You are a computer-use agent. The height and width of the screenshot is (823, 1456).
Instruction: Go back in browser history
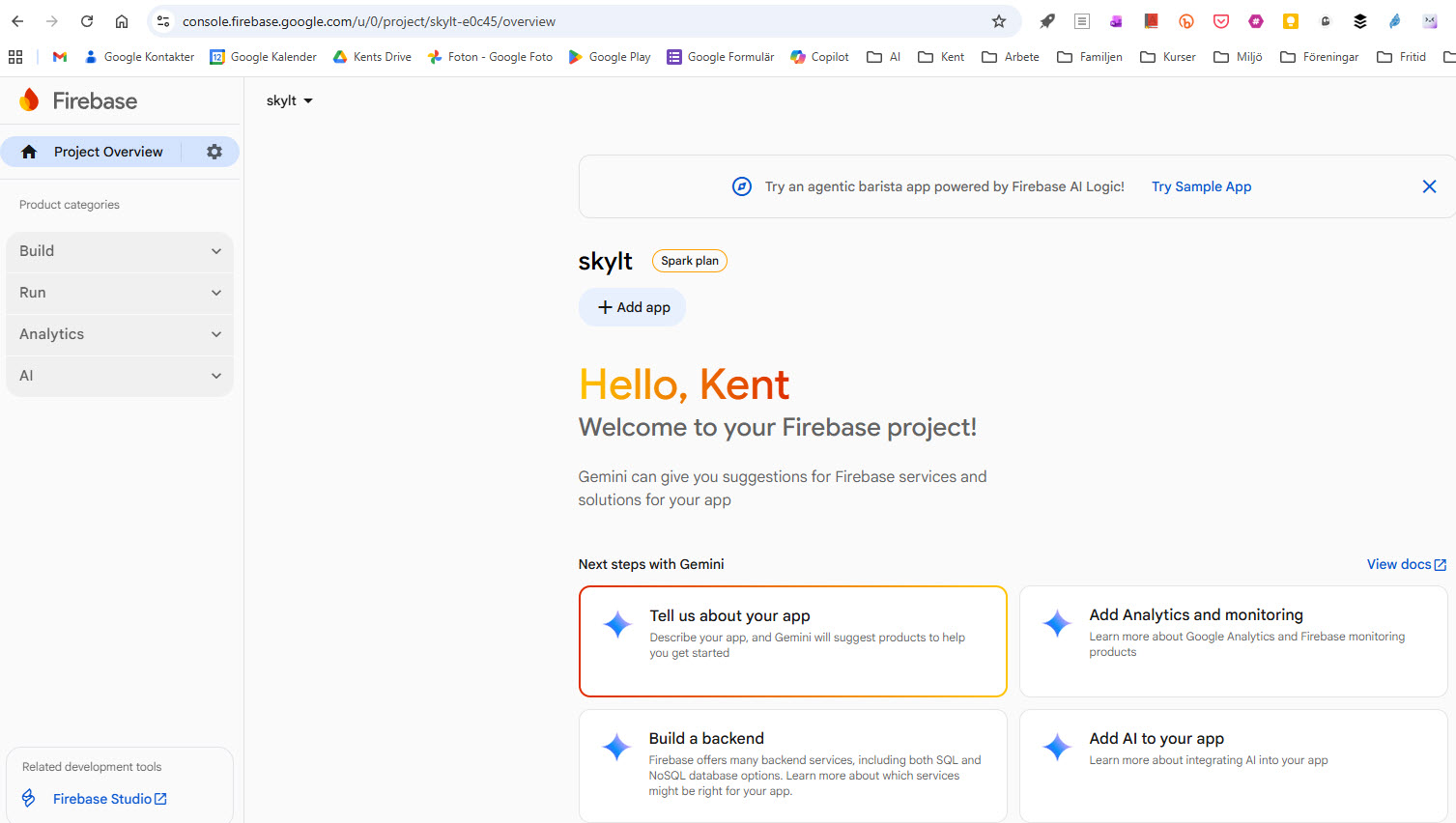[x=17, y=21]
